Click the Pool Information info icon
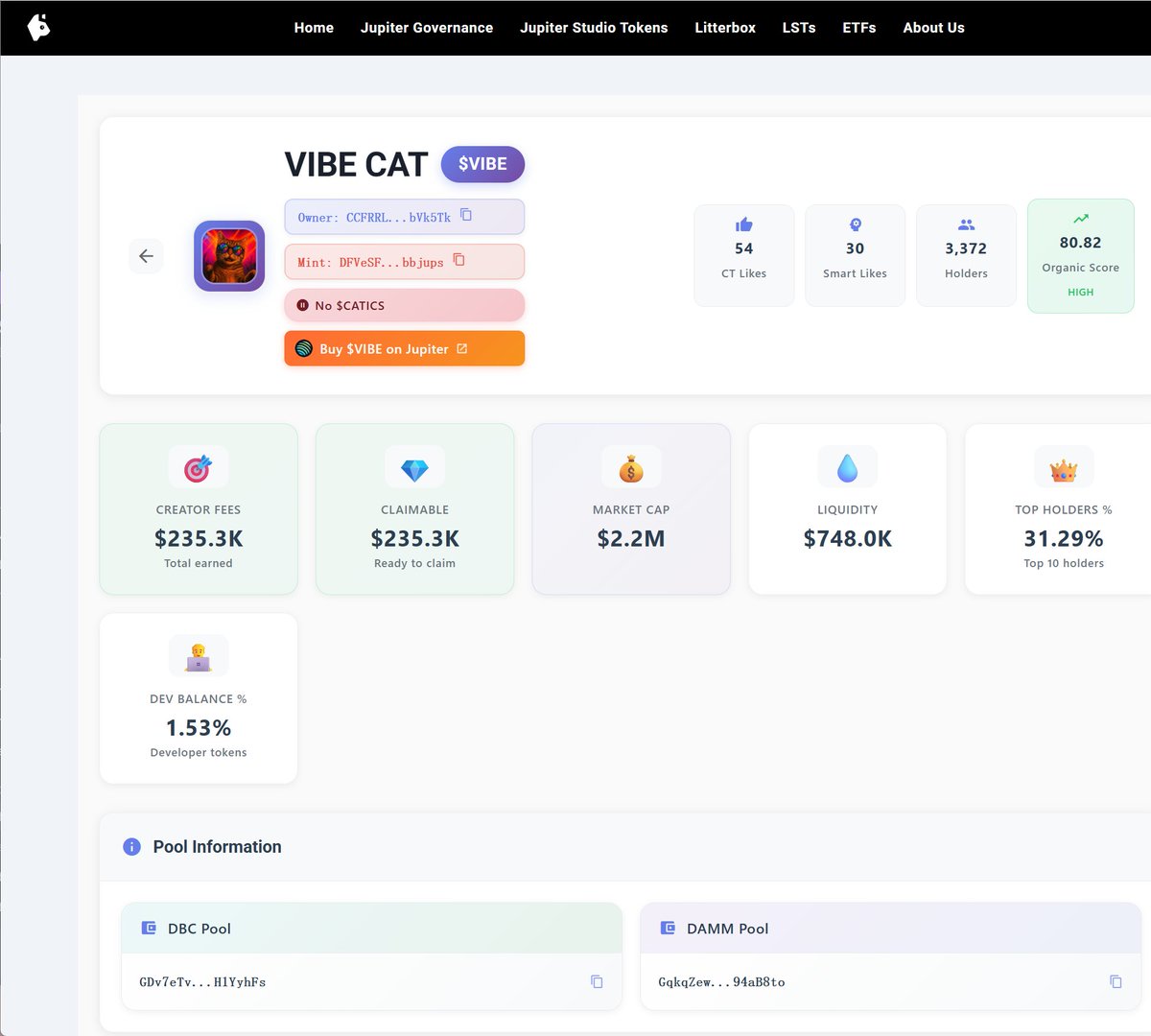1151x1036 pixels. pos(131,847)
